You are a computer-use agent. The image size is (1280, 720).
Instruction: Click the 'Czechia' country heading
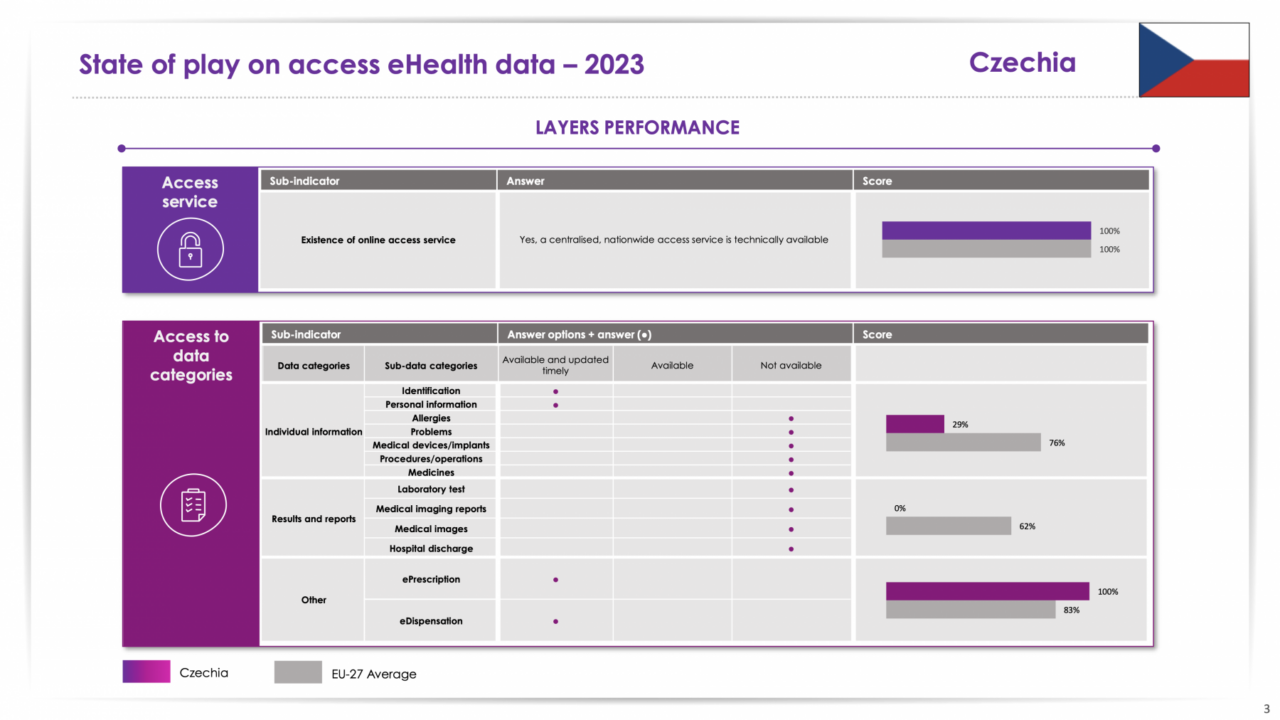point(1022,63)
